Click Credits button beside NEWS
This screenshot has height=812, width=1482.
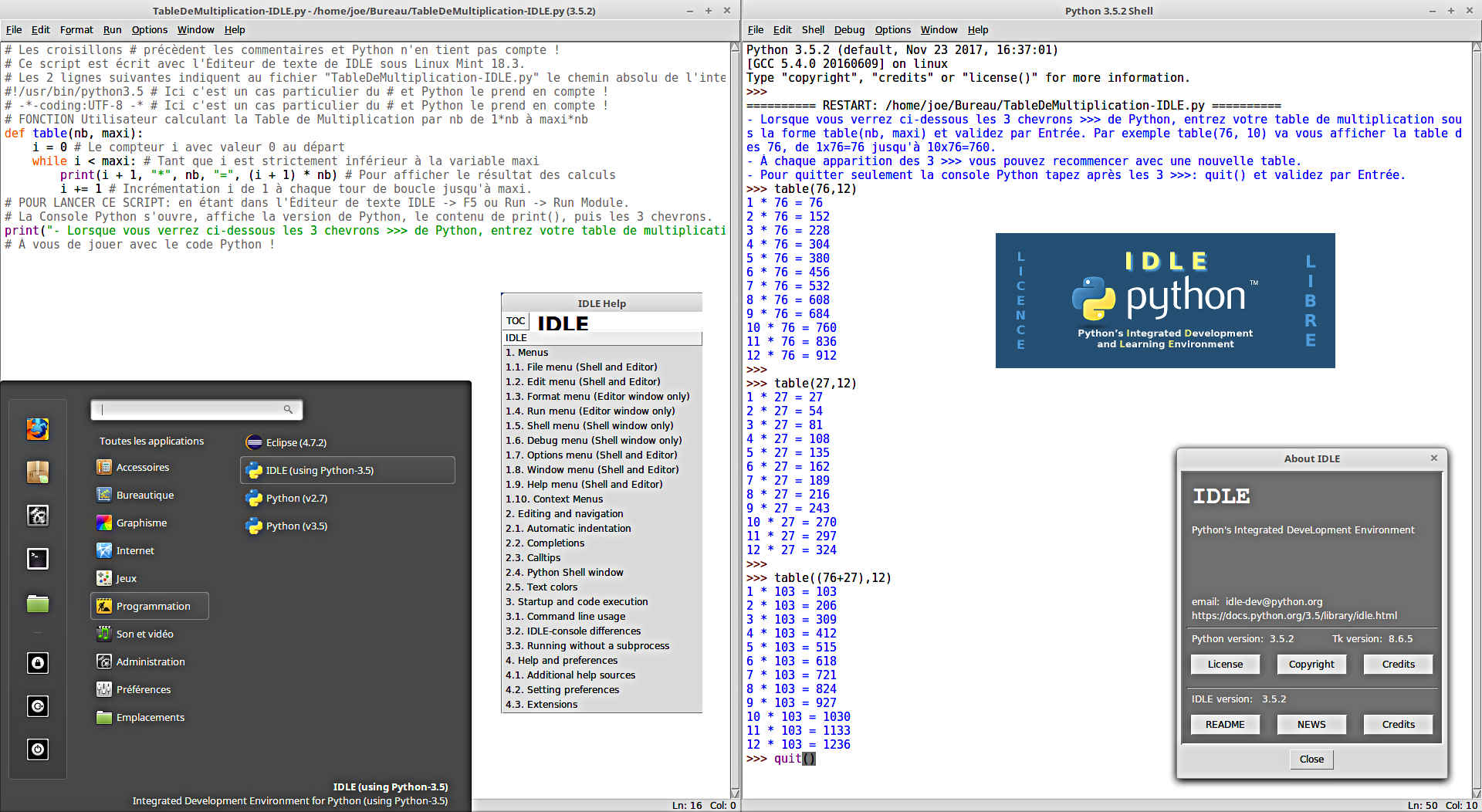click(x=1398, y=724)
